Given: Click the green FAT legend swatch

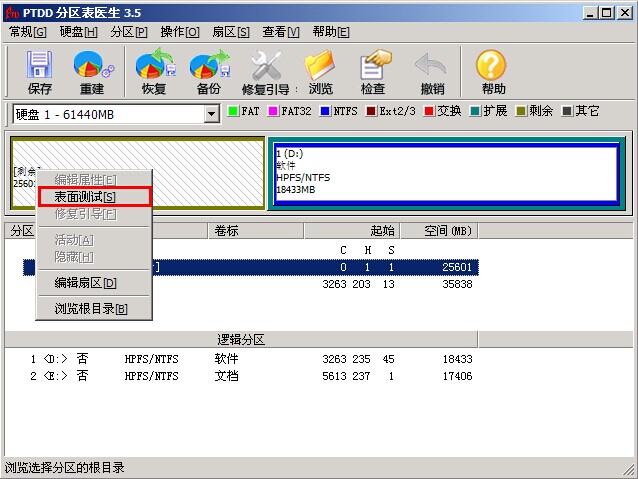Looking at the screenshot, I should [233, 111].
